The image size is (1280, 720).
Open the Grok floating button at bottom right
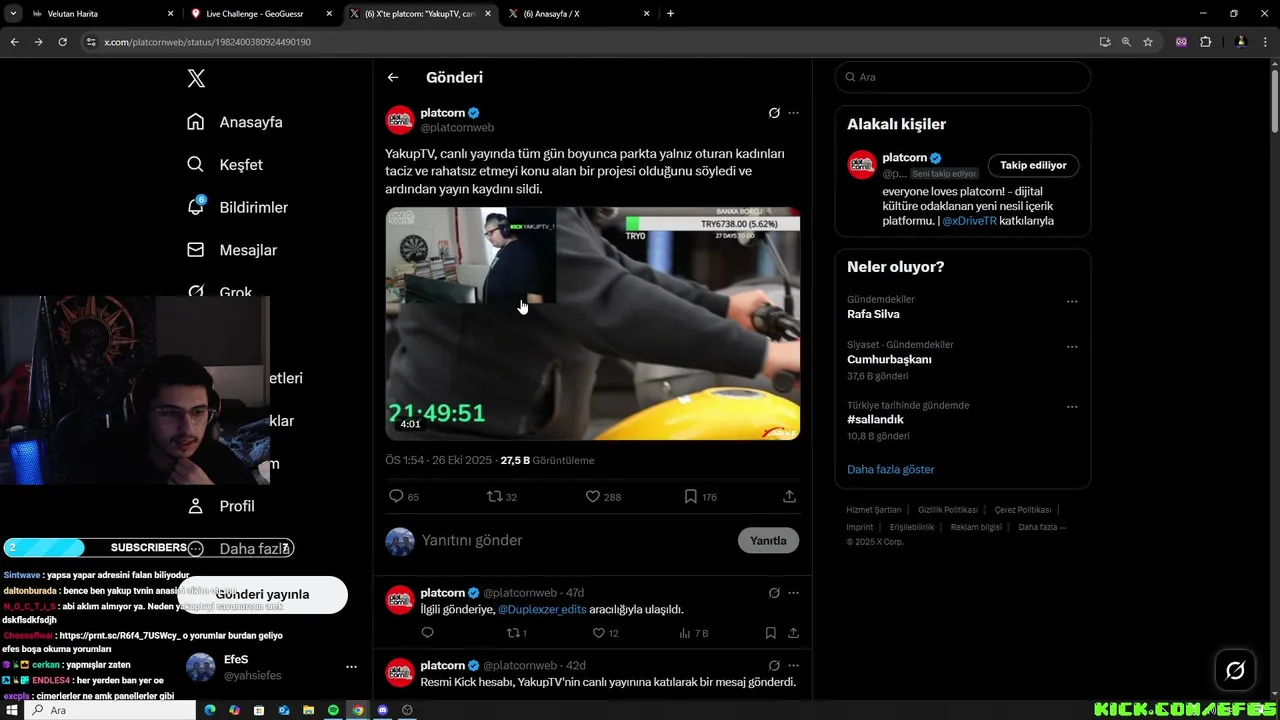[1235, 671]
